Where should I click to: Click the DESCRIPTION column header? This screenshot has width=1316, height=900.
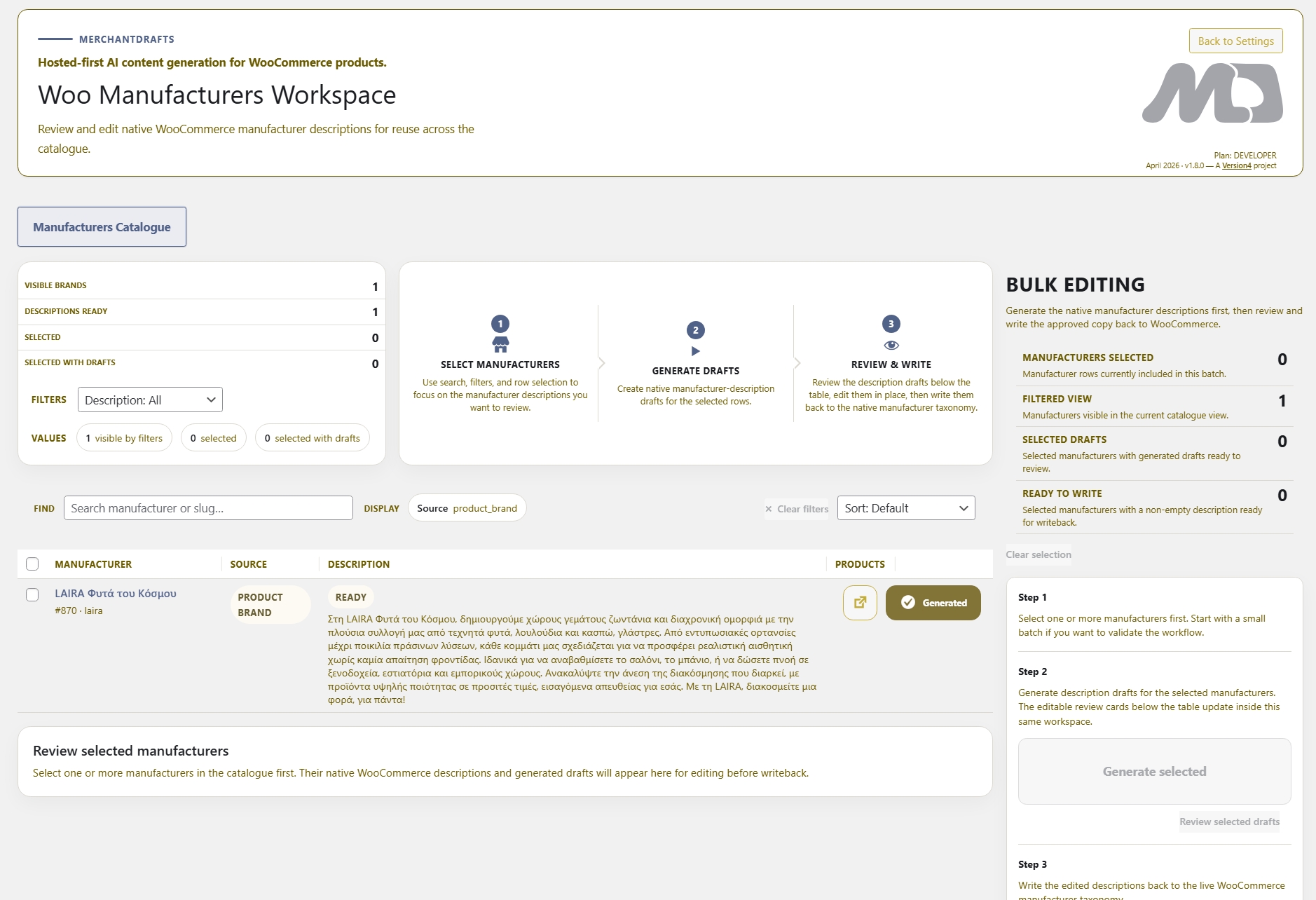(x=359, y=564)
